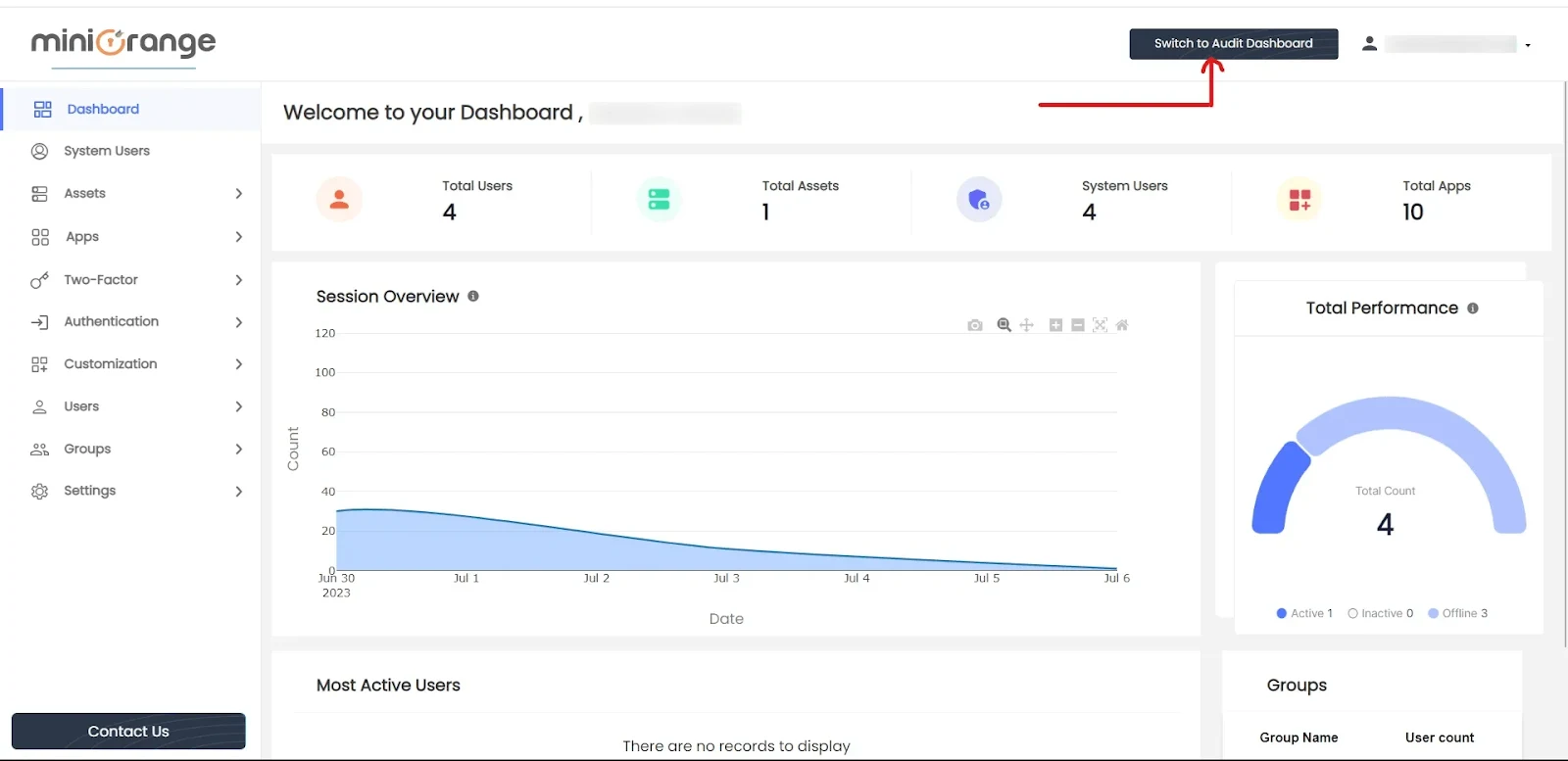Image resolution: width=1568 pixels, height=761 pixels.
Task: Click the Total Apps red grid icon
Action: 1299,200
